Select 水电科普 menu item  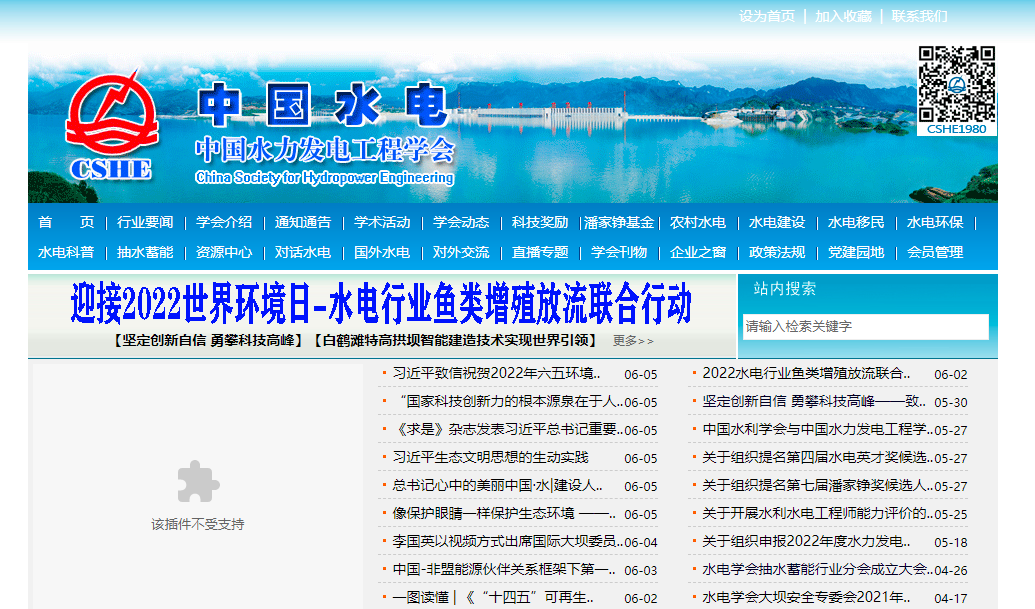(66, 252)
